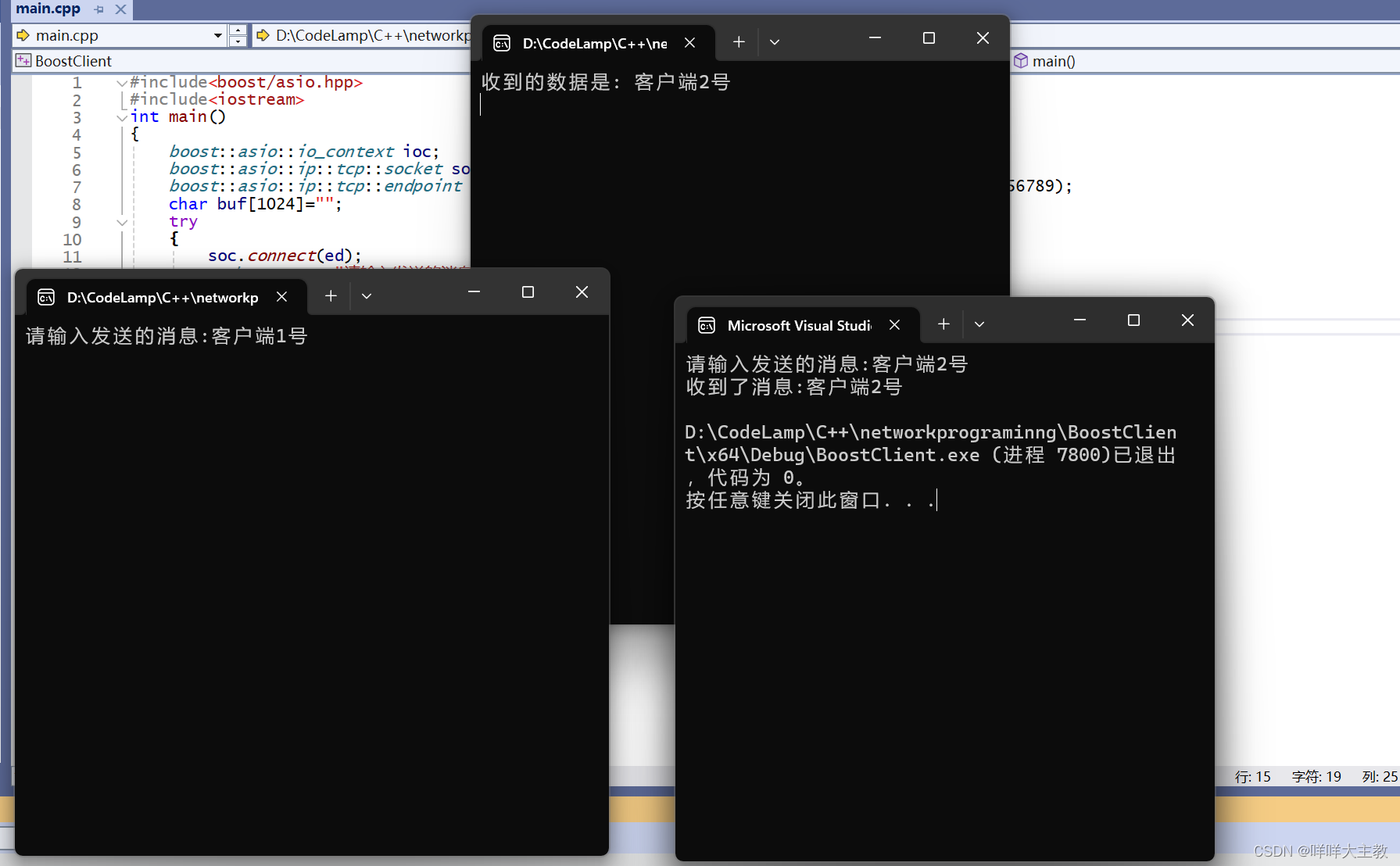Minimize the 客户端1号 terminal window
Viewport: 1400px width, 866px height.
(x=474, y=292)
